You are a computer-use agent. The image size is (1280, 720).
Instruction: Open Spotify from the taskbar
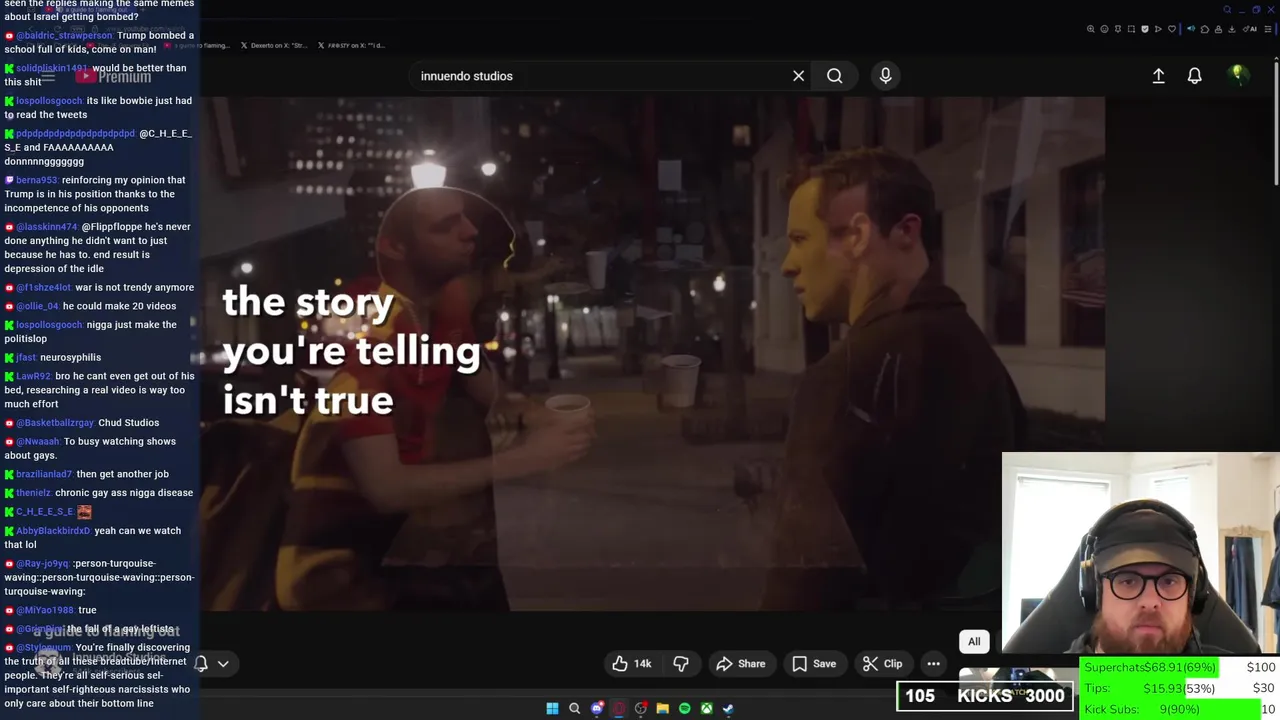point(684,708)
